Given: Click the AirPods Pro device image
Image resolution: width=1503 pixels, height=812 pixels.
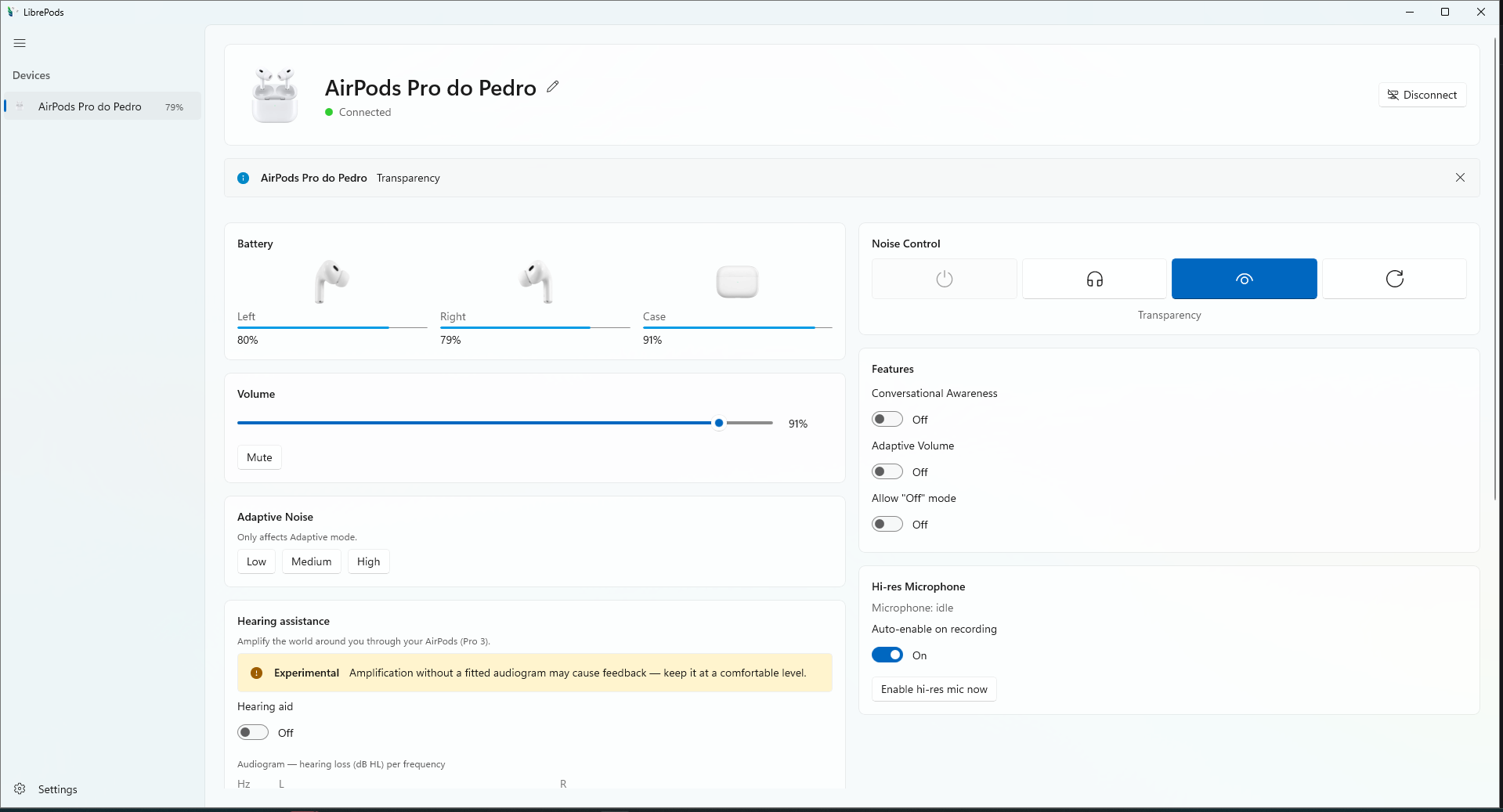Looking at the screenshot, I should pyautogui.click(x=275, y=95).
